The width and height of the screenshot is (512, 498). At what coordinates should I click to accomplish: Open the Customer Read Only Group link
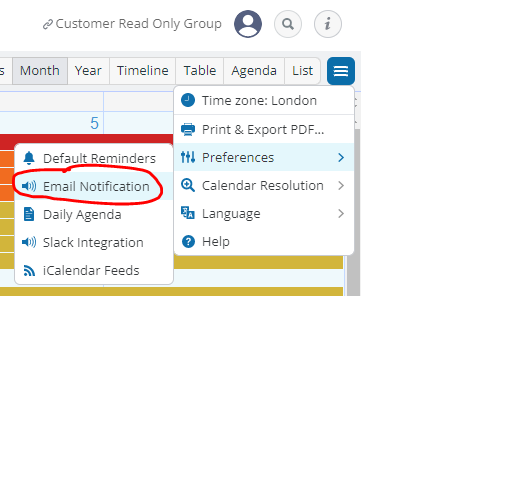132,24
